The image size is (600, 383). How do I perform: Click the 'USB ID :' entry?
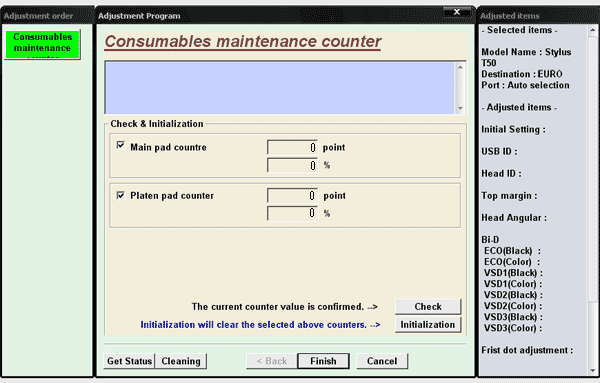click(499, 152)
